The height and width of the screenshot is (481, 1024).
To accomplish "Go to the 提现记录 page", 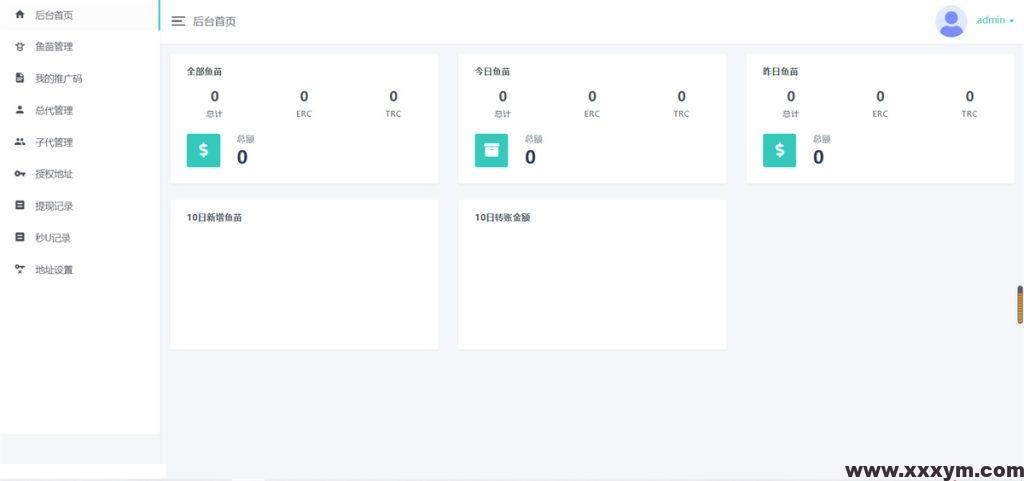I will [54, 206].
